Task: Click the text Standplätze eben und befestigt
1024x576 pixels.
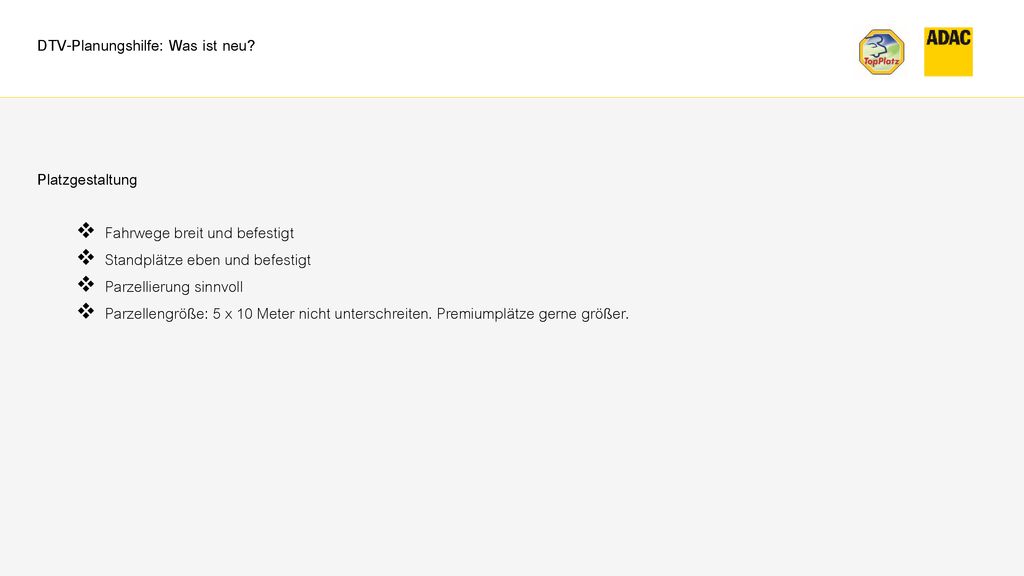Action: click(x=208, y=260)
